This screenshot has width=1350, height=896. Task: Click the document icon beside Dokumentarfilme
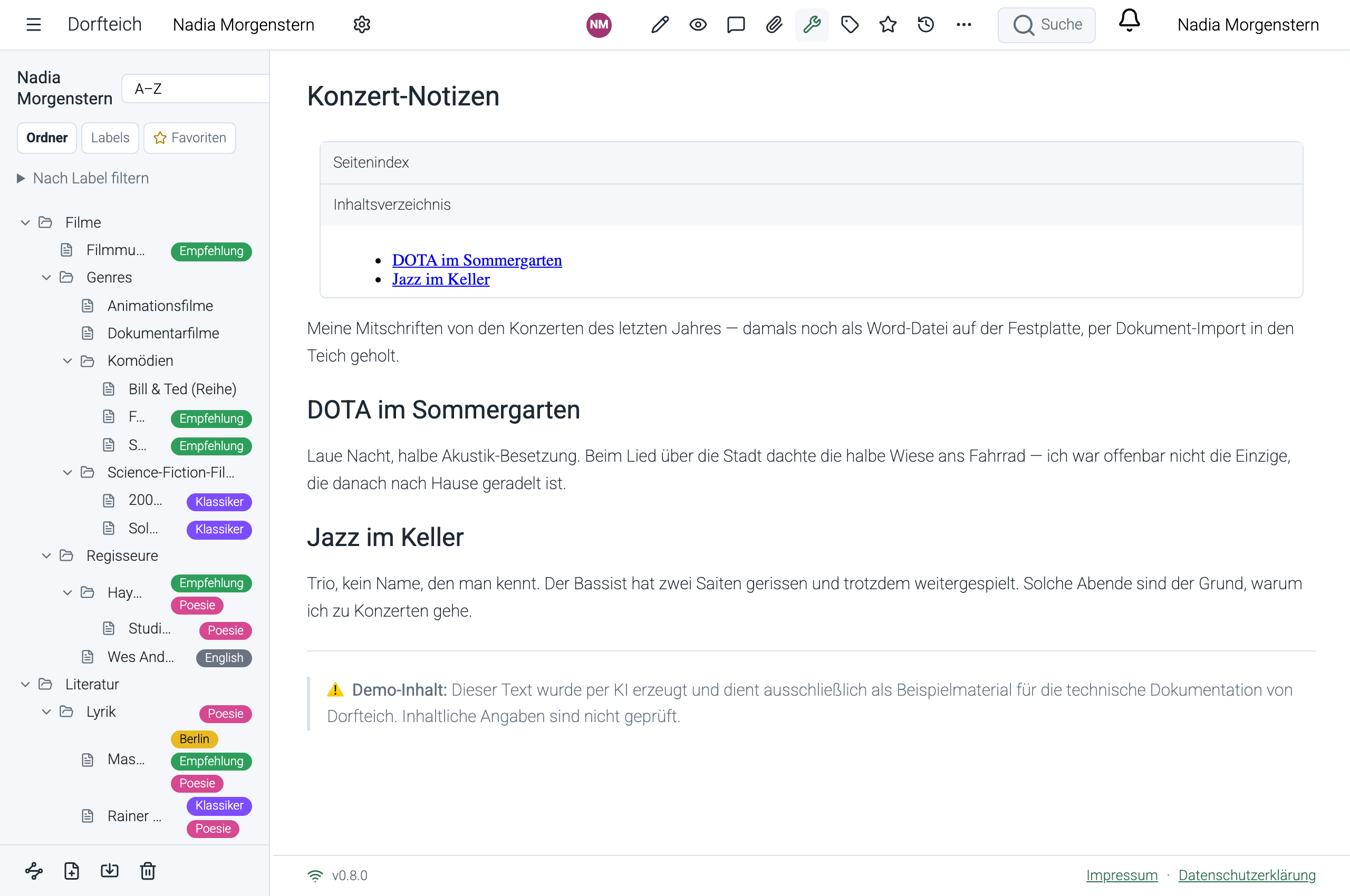click(88, 333)
